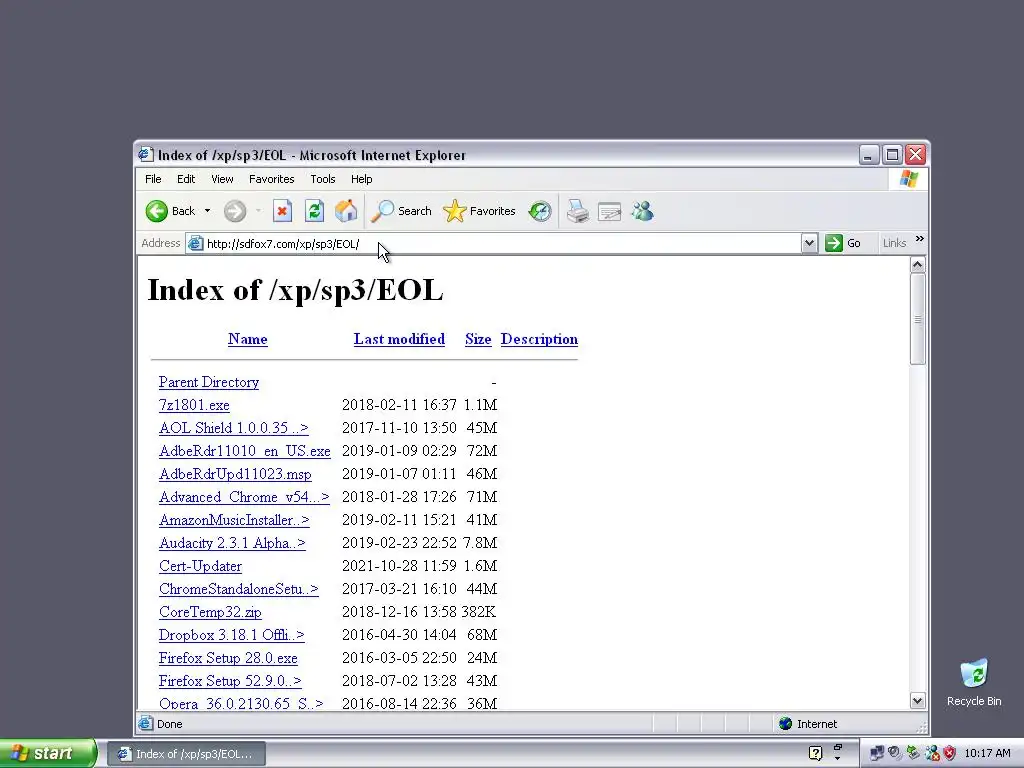Open the Parent Directory link

tap(209, 382)
